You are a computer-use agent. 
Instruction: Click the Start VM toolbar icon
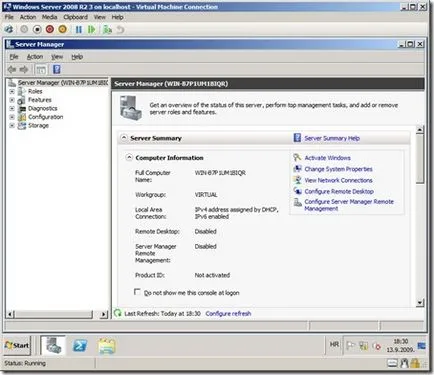click(x=24, y=29)
